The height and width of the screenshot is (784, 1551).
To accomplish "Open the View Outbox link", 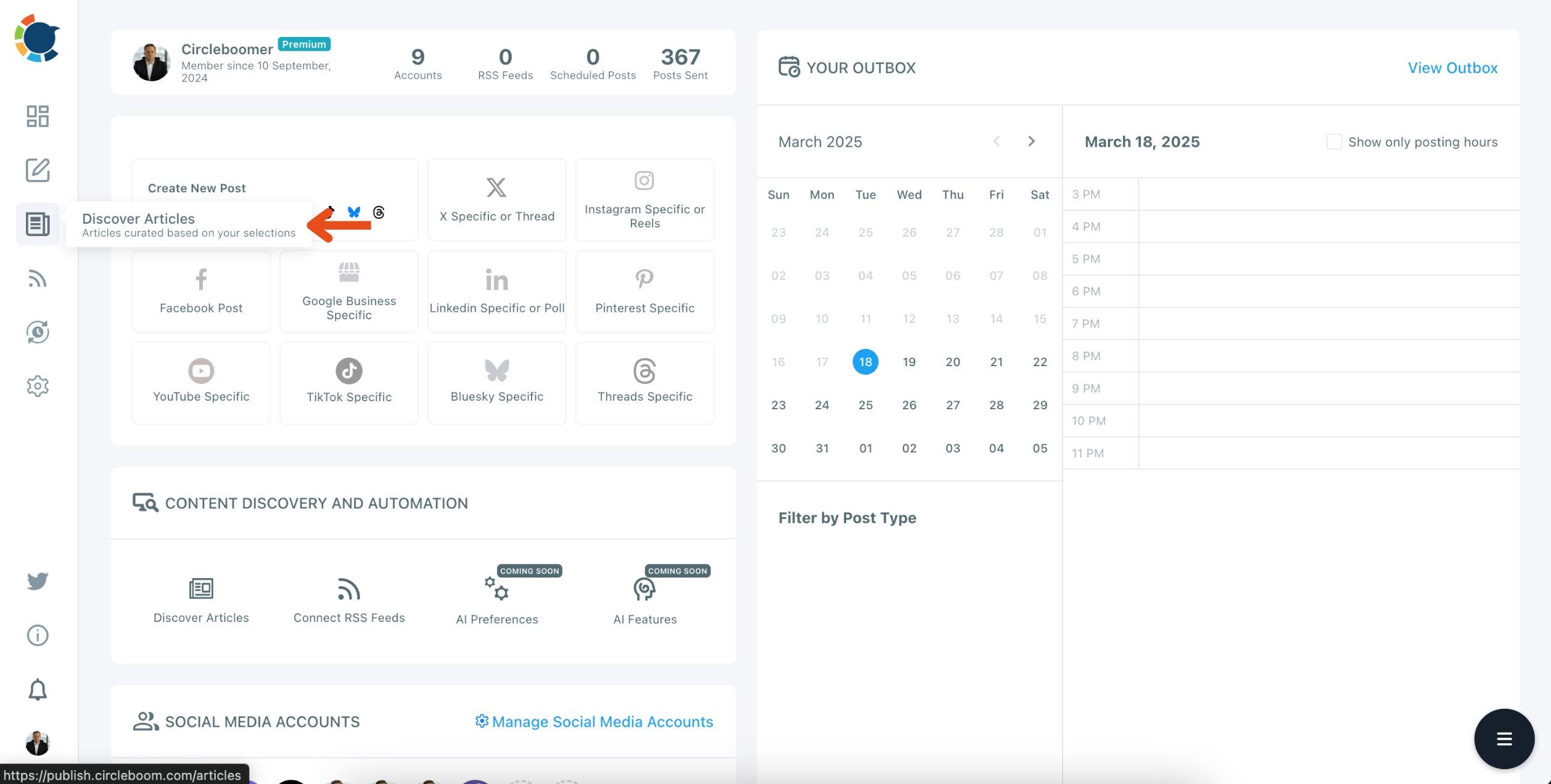I will 1452,68.
